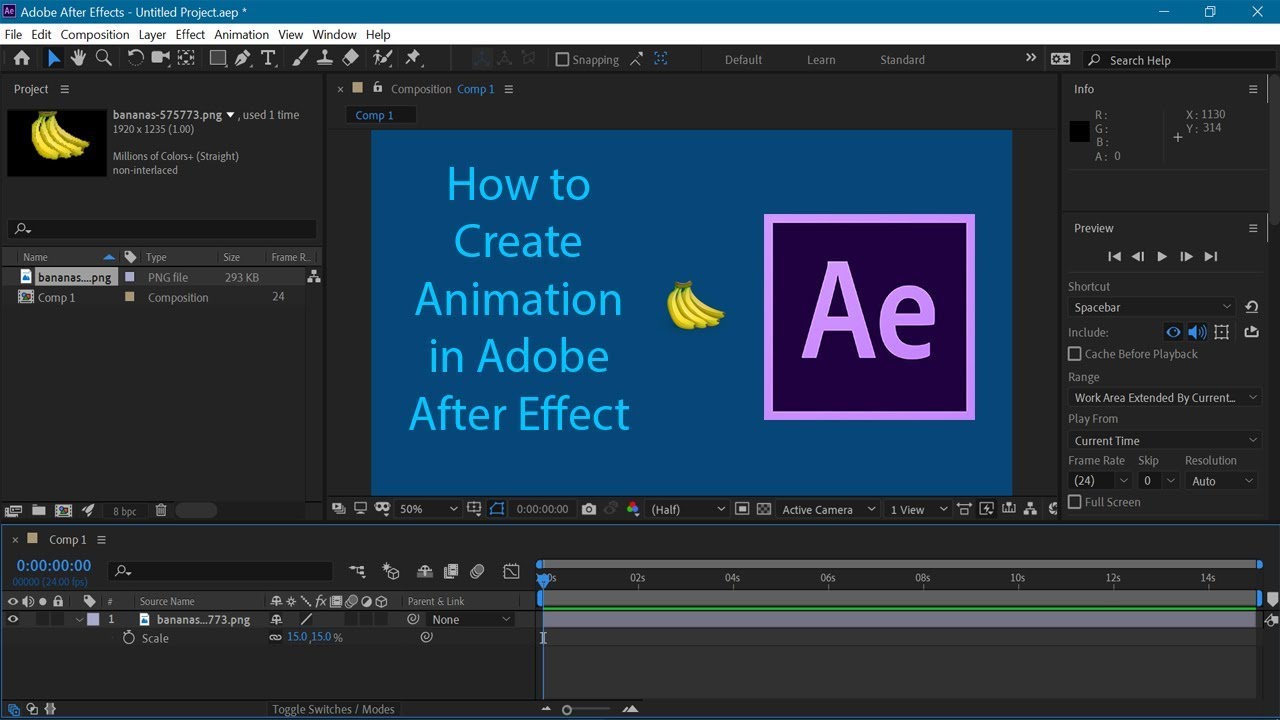Viewport: 1280px width, 720px height.
Task: Select the Zoom tool magnifier
Action: (x=103, y=59)
